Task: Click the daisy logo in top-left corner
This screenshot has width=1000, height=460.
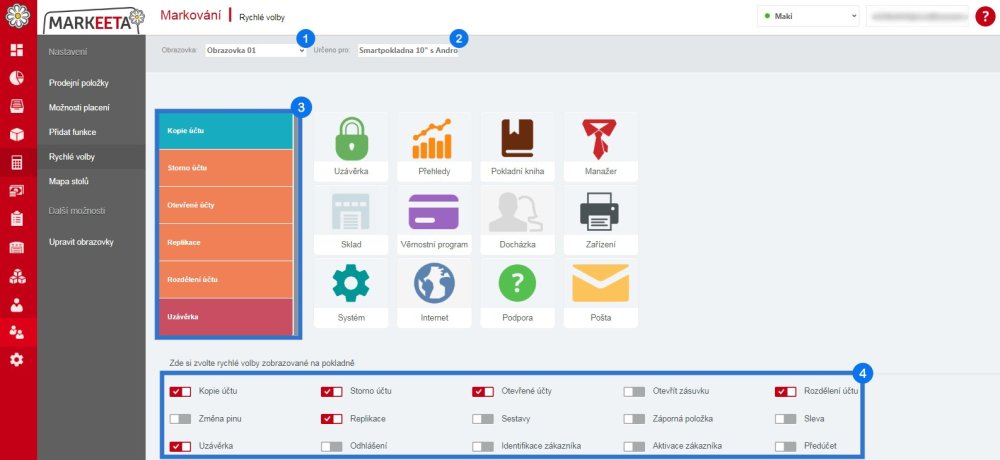Action: (18, 16)
